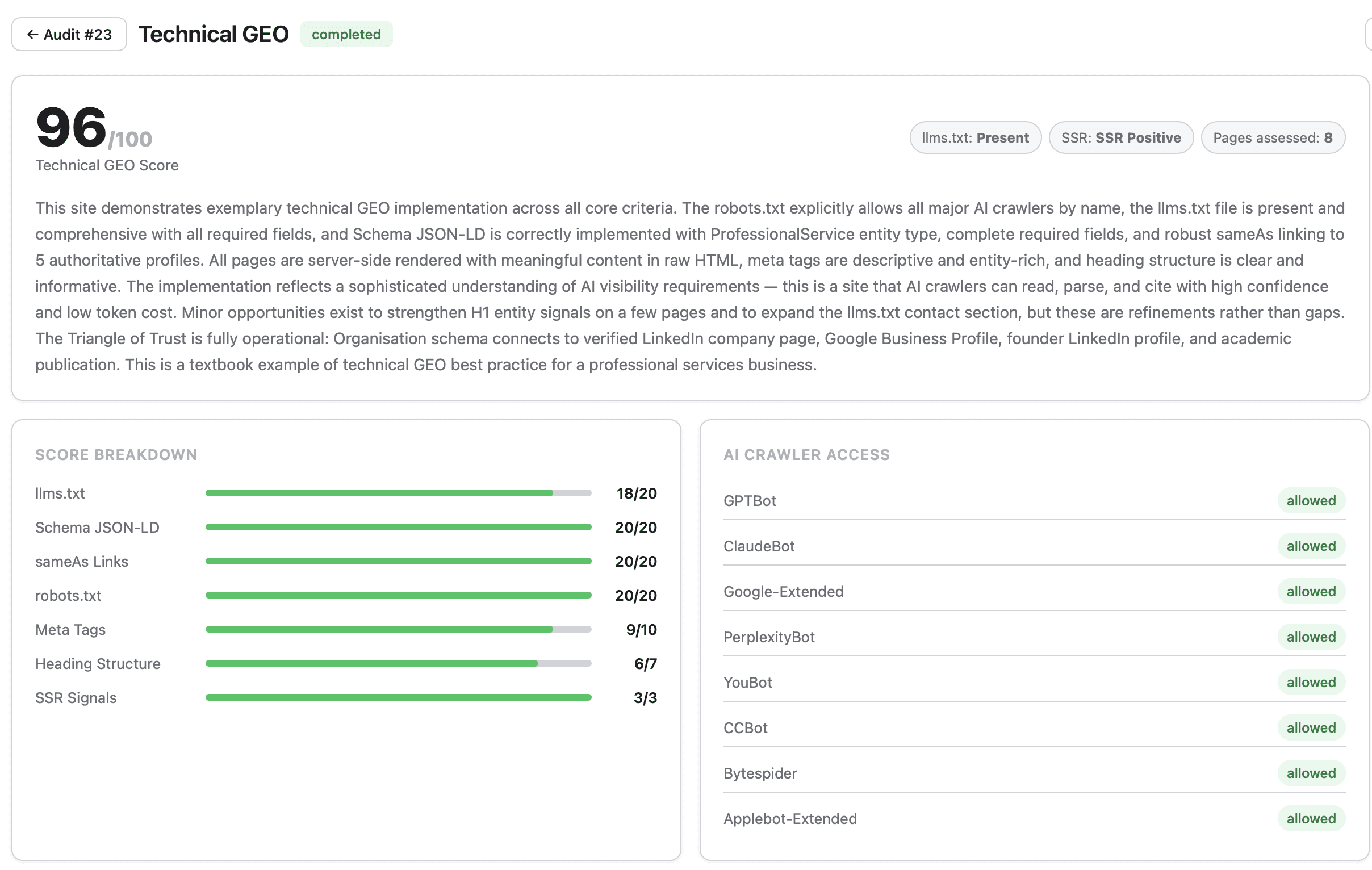Image resolution: width=1372 pixels, height=870 pixels.
Task: Click the SSR Signals 3/3 score
Action: (645, 697)
